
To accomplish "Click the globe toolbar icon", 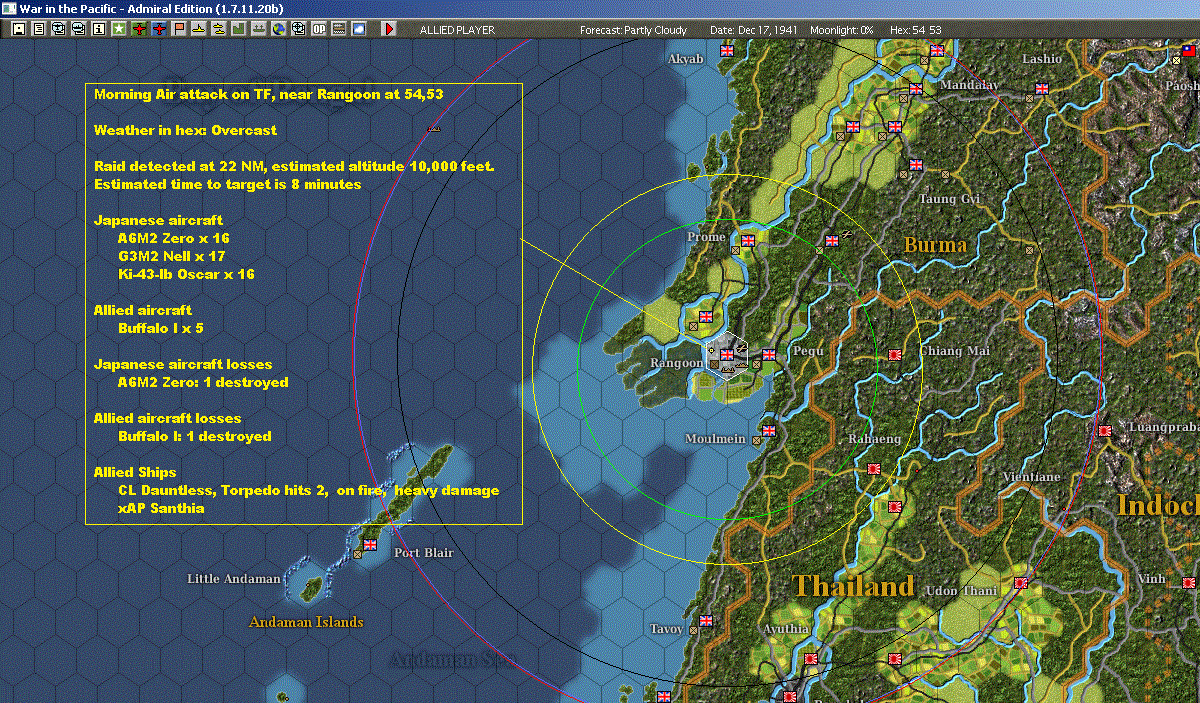I will click(x=279, y=29).
